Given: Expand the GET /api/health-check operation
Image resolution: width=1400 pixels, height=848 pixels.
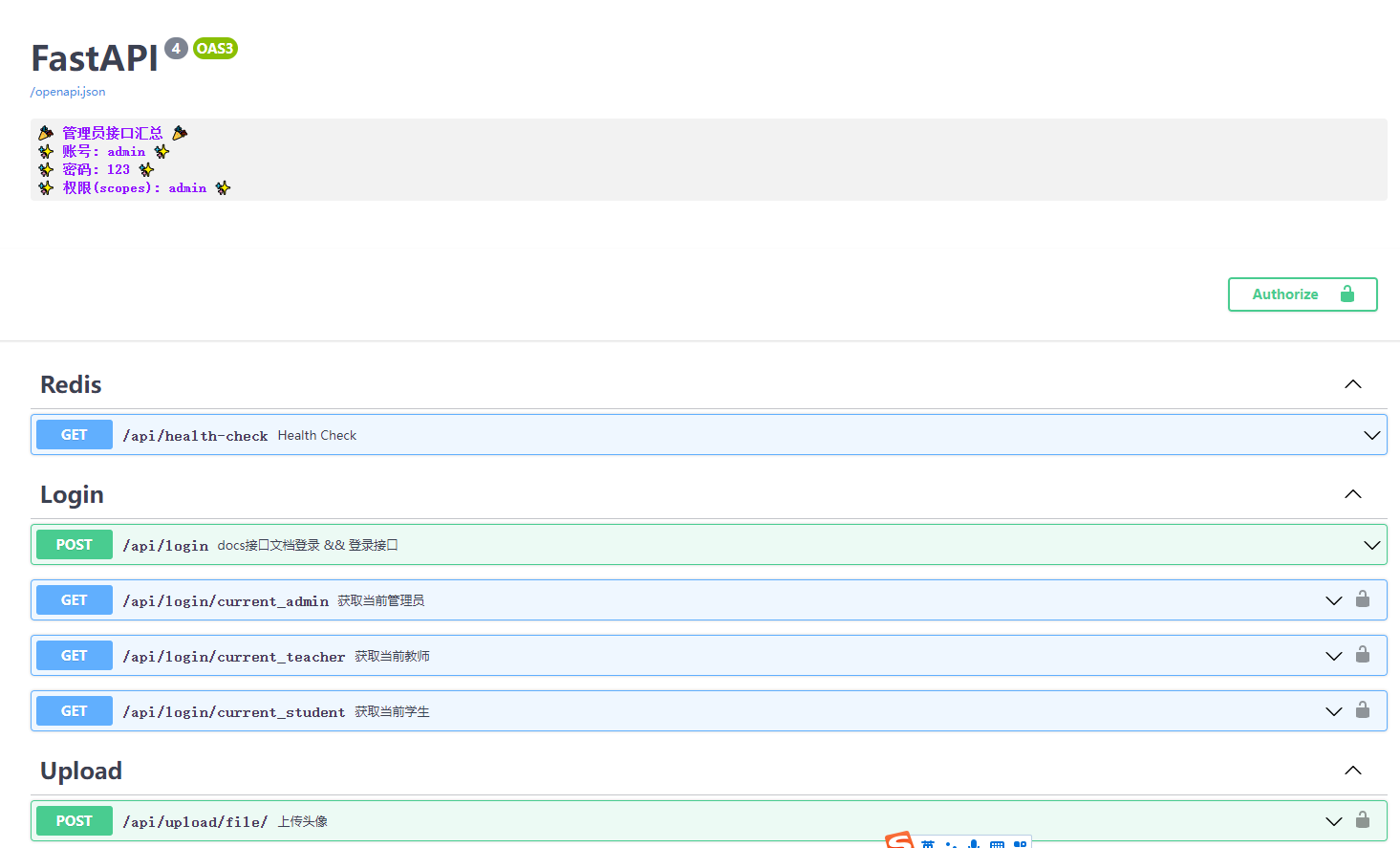Looking at the screenshot, I should tap(1372, 434).
